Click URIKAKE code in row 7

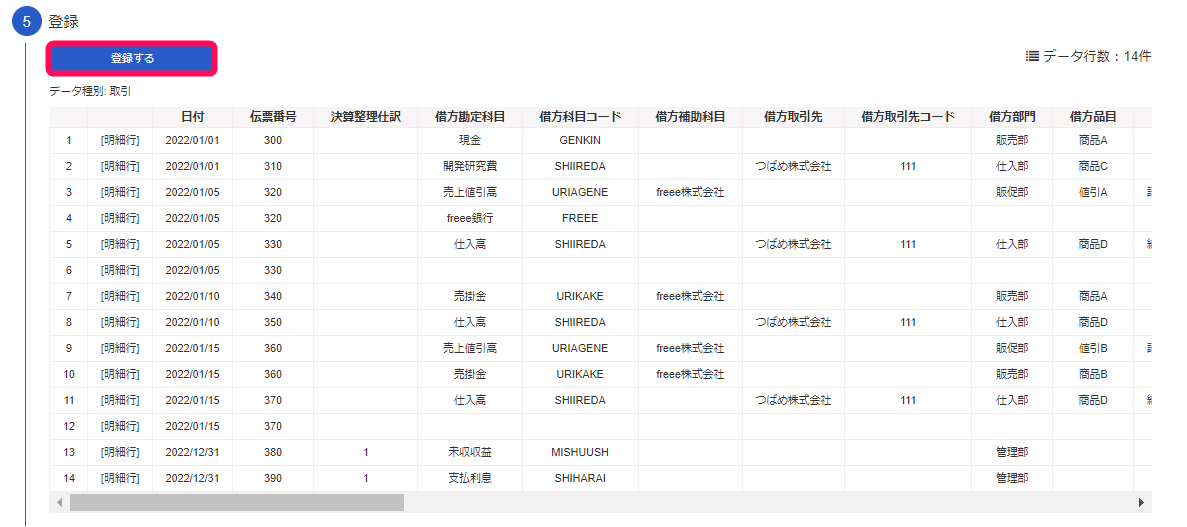580,296
